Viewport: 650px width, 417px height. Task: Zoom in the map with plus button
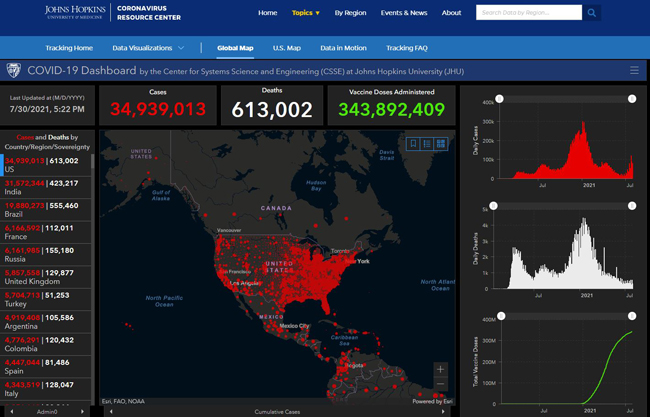pos(440,369)
